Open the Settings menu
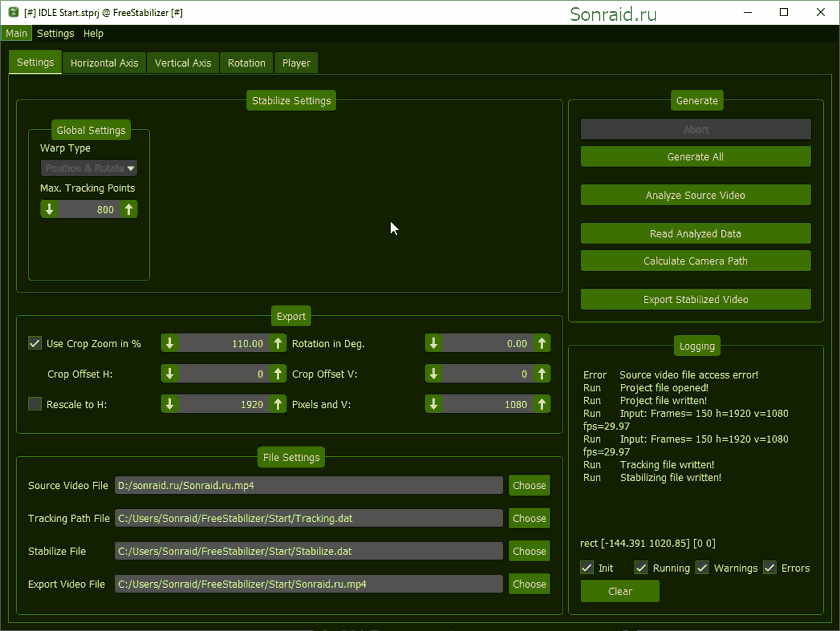Viewport: 840px width, 631px height. click(55, 33)
